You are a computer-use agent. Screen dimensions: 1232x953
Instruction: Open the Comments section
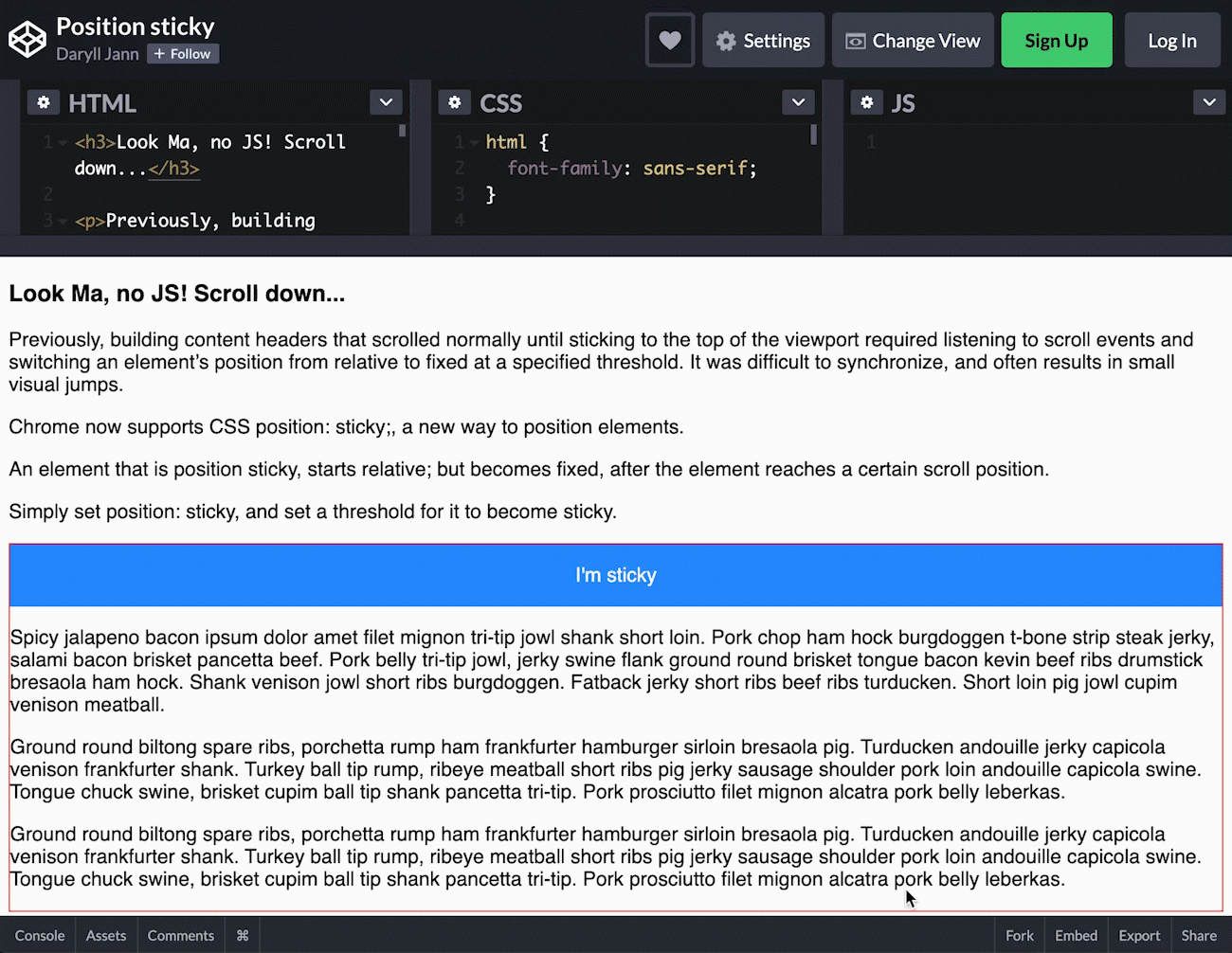180,935
